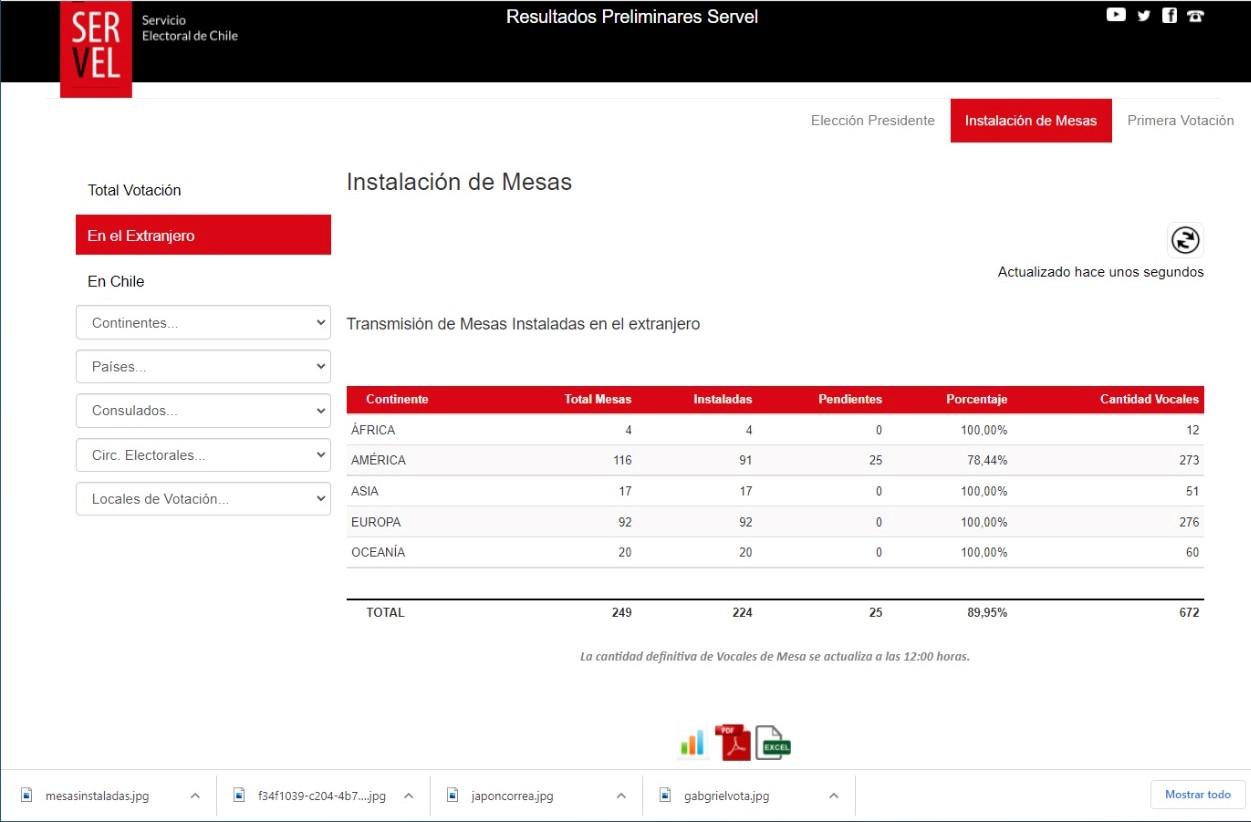
Task: Expand options for mesasinstaladas.jpg download
Action: (195, 796)
